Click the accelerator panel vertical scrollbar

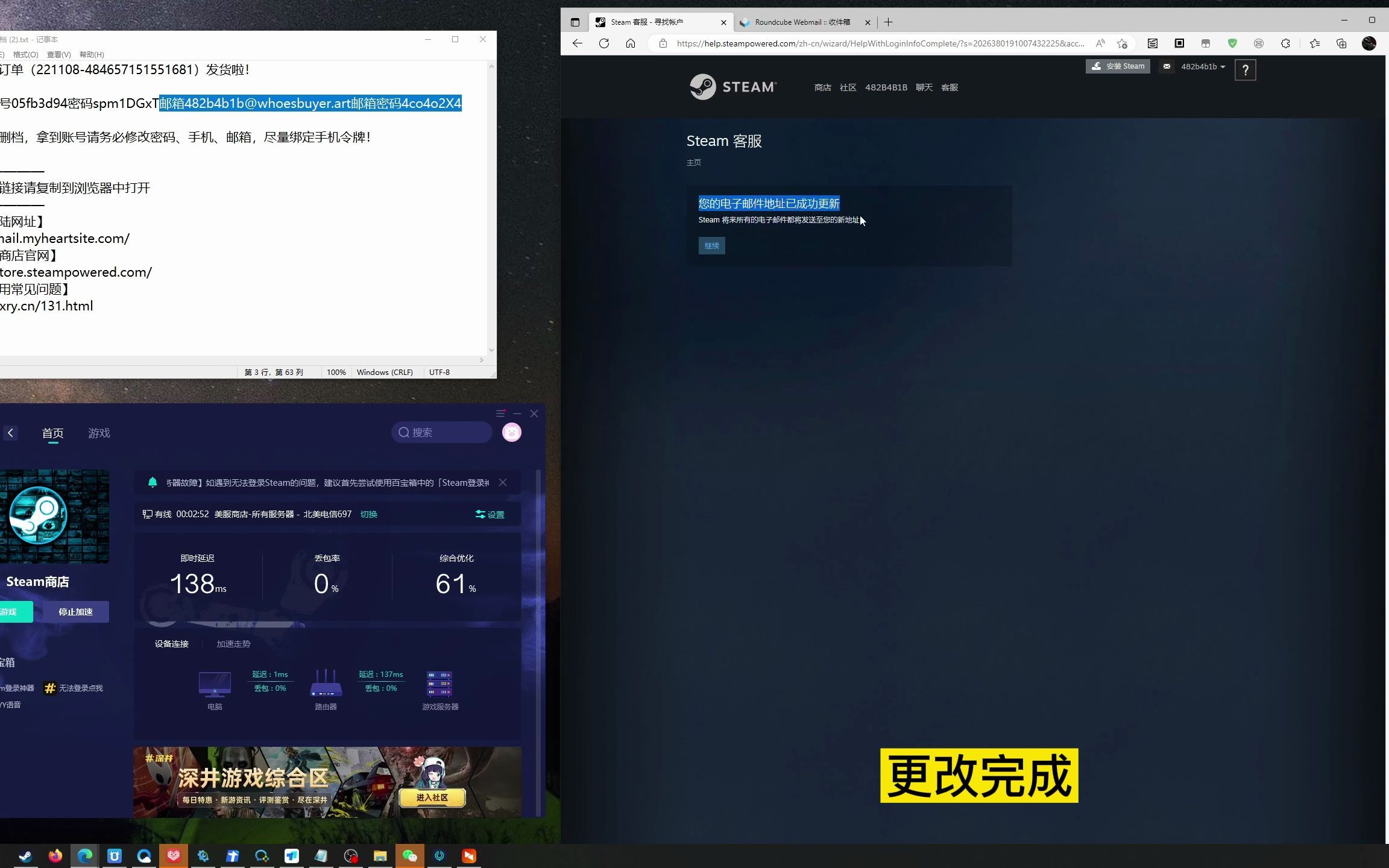click(x=538, y=642)
